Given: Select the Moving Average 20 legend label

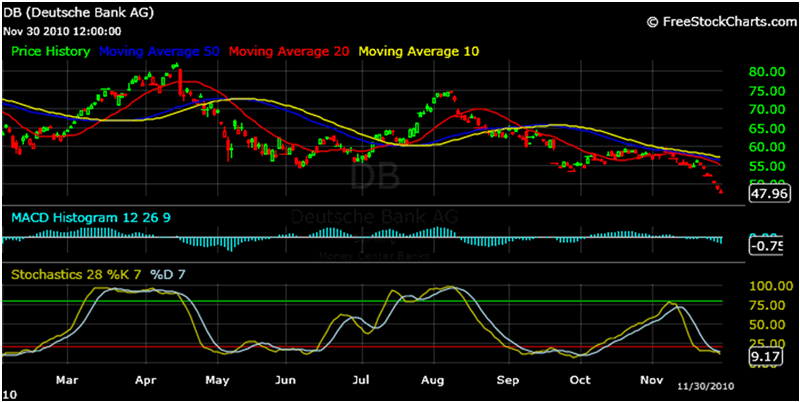Looking at the screenshot, I should pos(289,51).
